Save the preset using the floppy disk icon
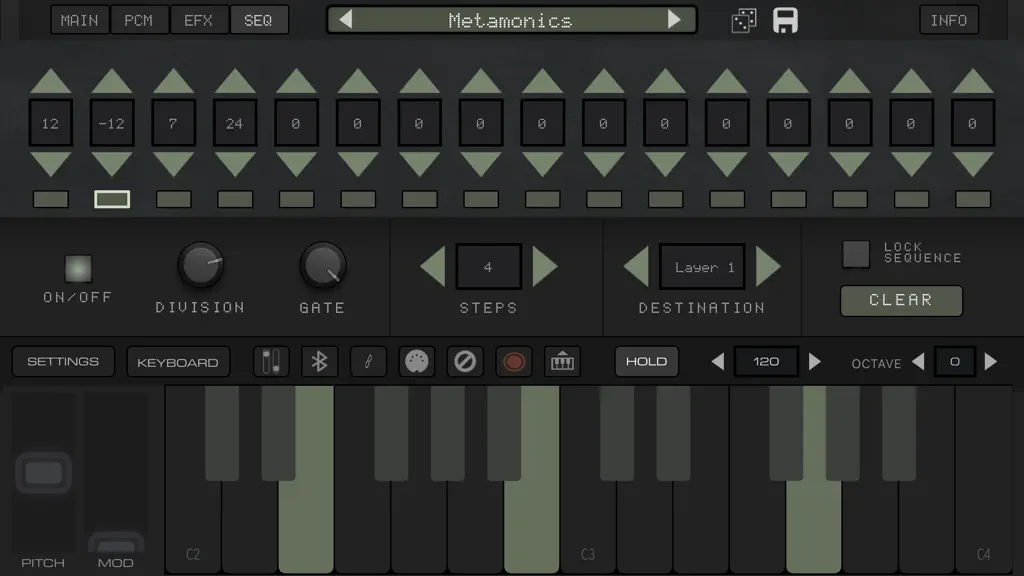 click(x=785, y=20)
